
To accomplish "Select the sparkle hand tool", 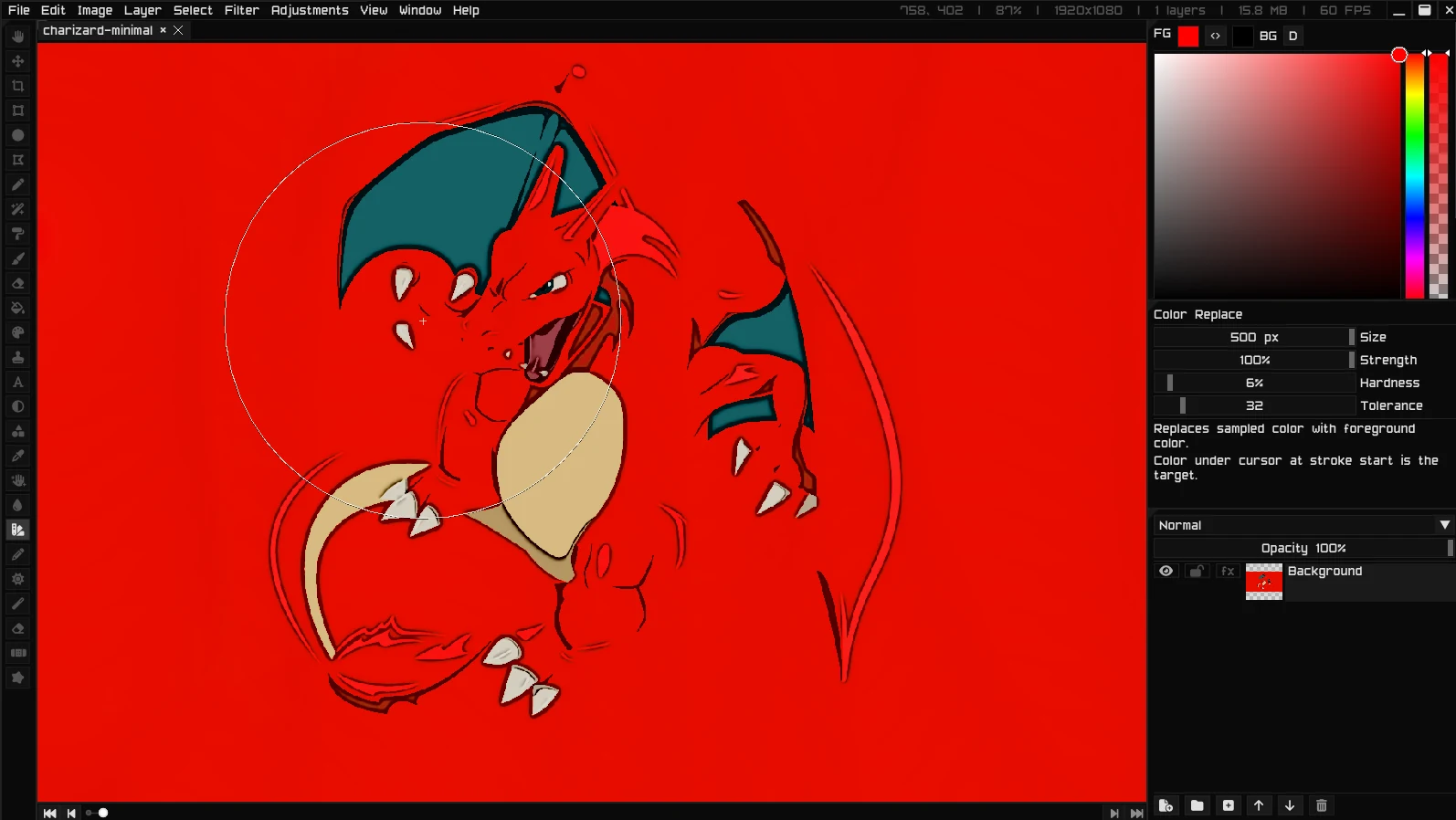I will click(x=17, y=480).
